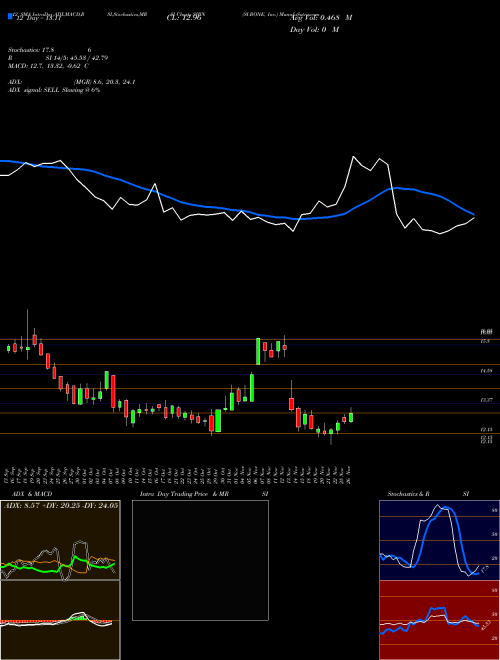500x660 pixels.
Task: Click the 14.38 price axis label
Action: [486, 371]
